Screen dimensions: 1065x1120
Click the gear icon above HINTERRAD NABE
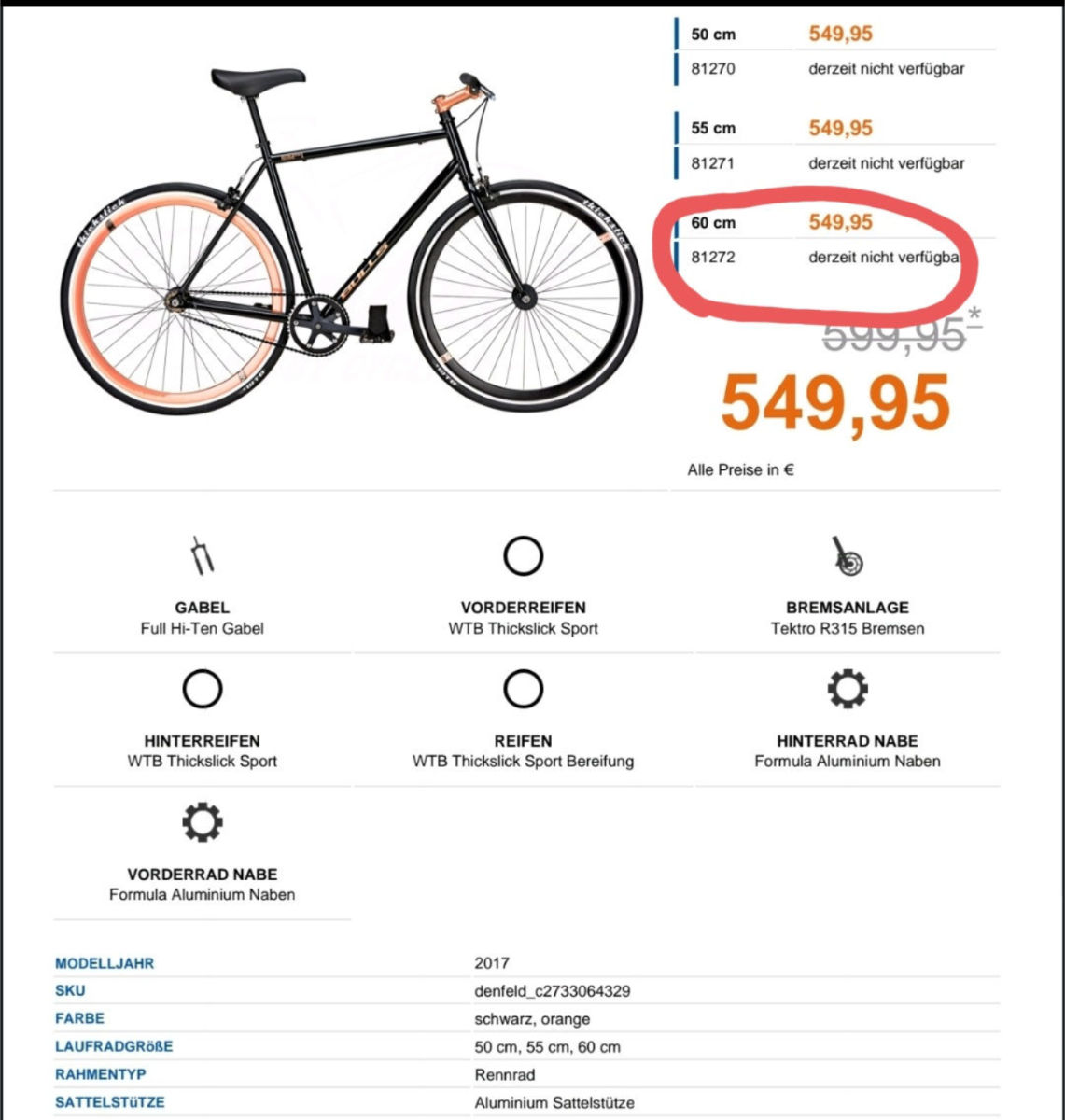pyautogui.click(x=848, y=690)
